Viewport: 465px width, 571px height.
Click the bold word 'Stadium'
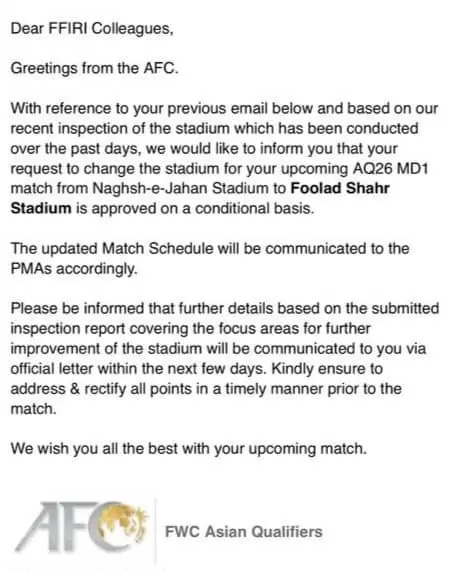tap(41, 208)
